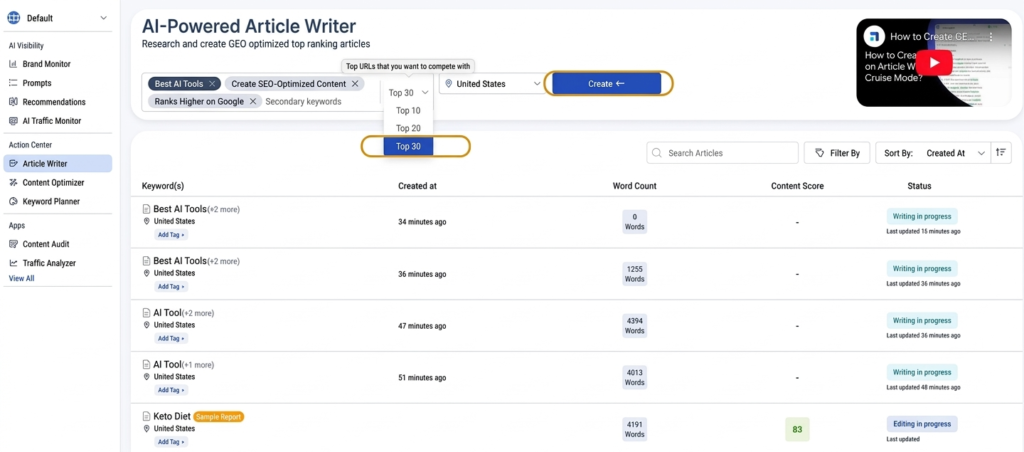This screenshot has width=1024, height=452.
Task: Add Tag to article created 36 minutes ago
Action: coord(170,286)
